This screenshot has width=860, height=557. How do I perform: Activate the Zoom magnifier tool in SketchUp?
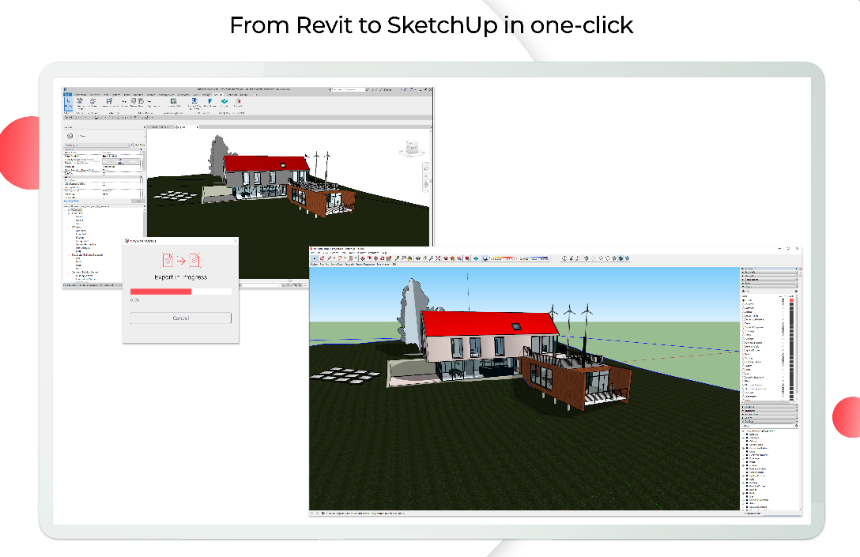pyautogui.click(x=431, y=258)
